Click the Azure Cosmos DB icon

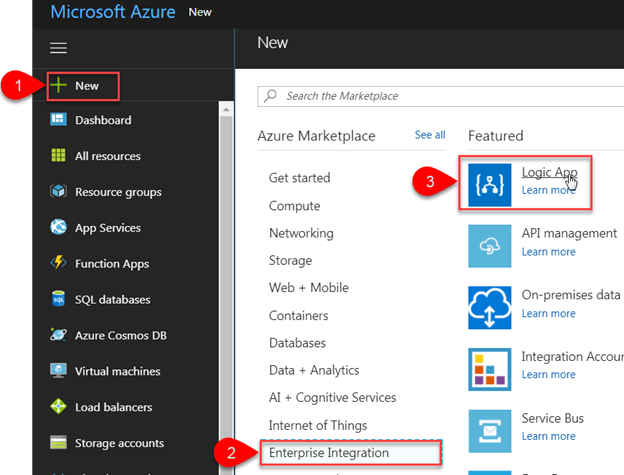58,336
